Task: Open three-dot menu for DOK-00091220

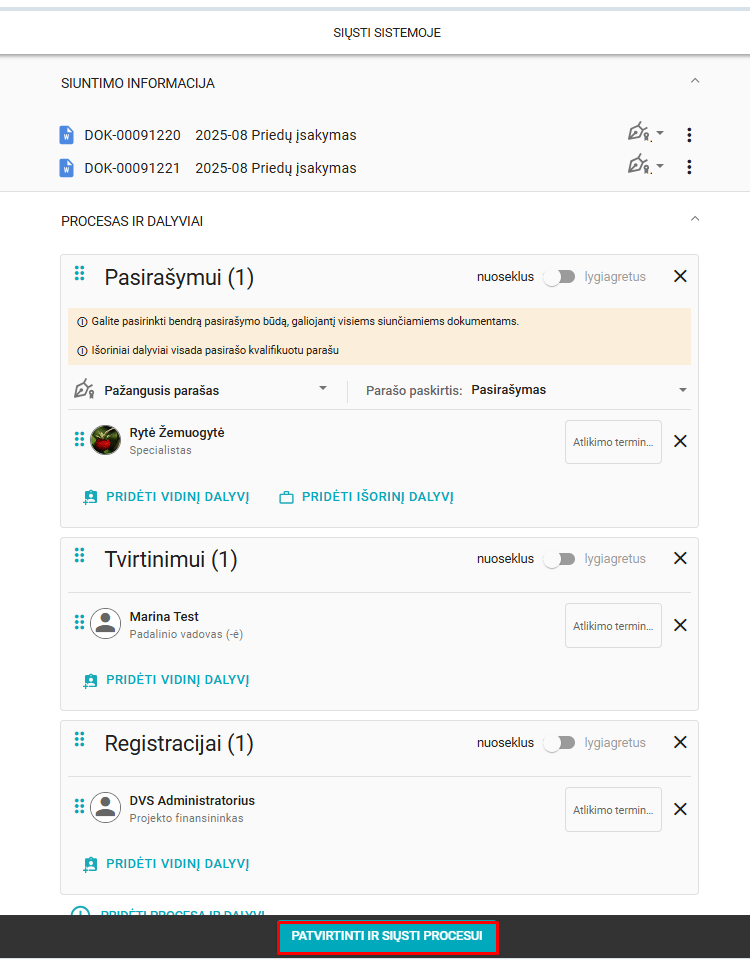Action: [689, 135]
